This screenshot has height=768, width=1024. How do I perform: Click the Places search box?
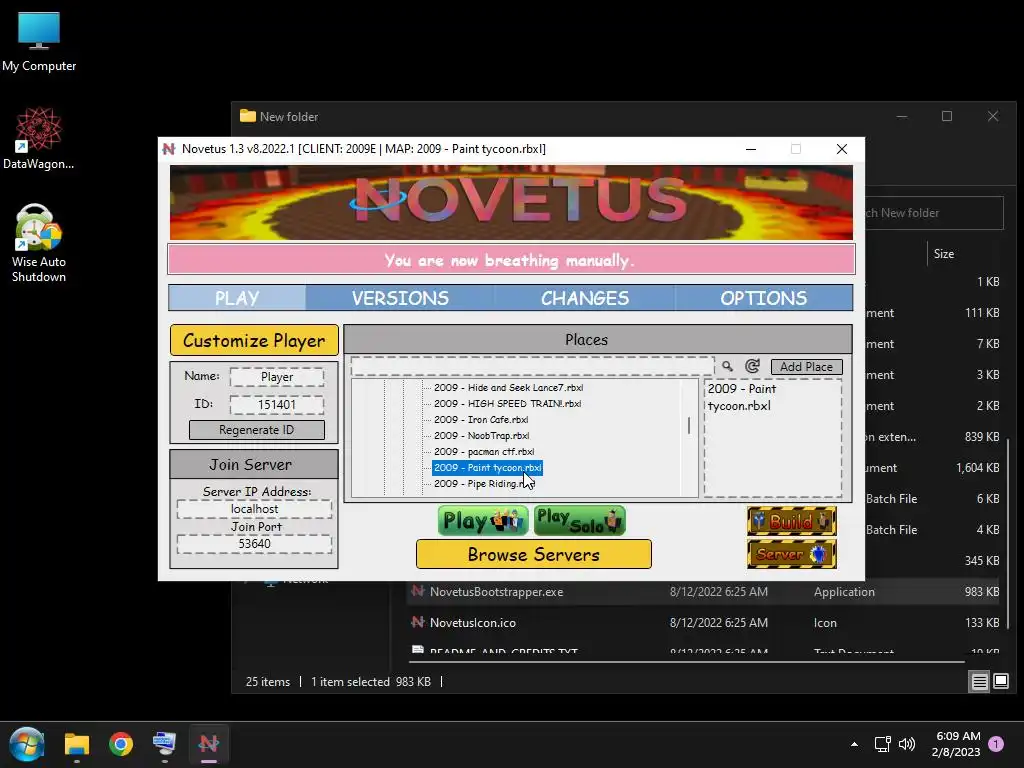point(532,366)
